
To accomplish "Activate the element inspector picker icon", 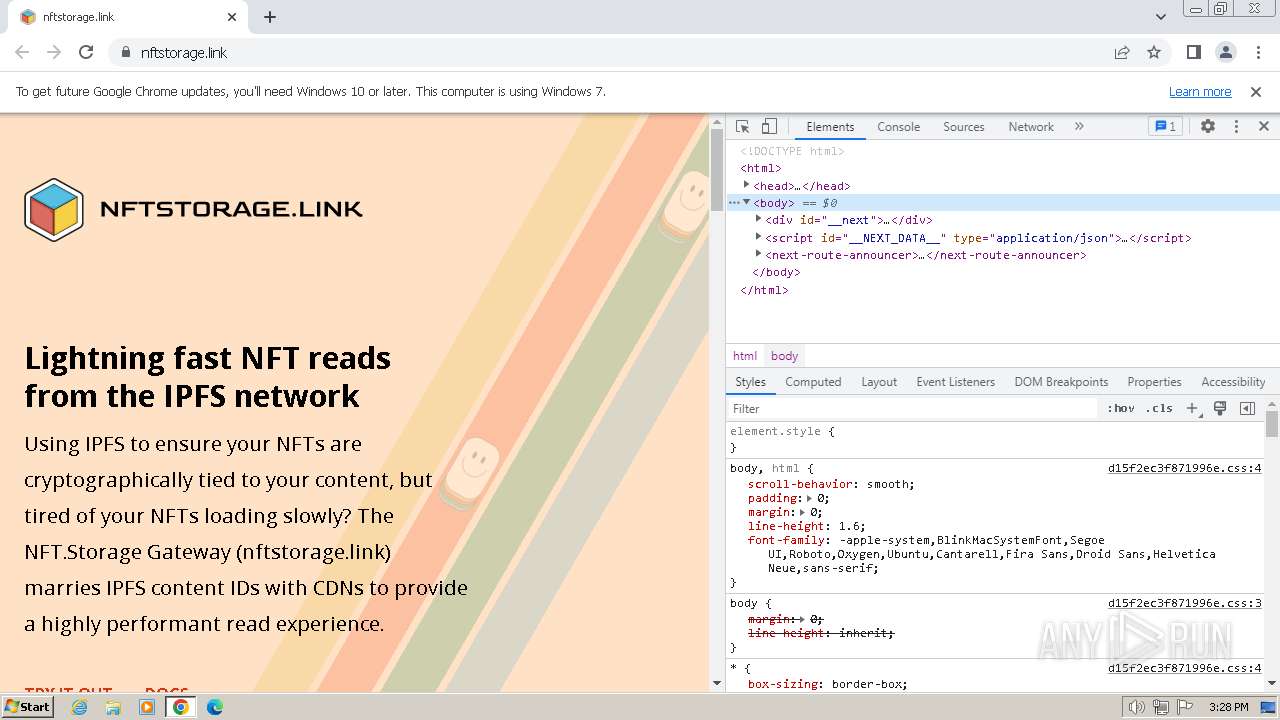I will point(742,127).
